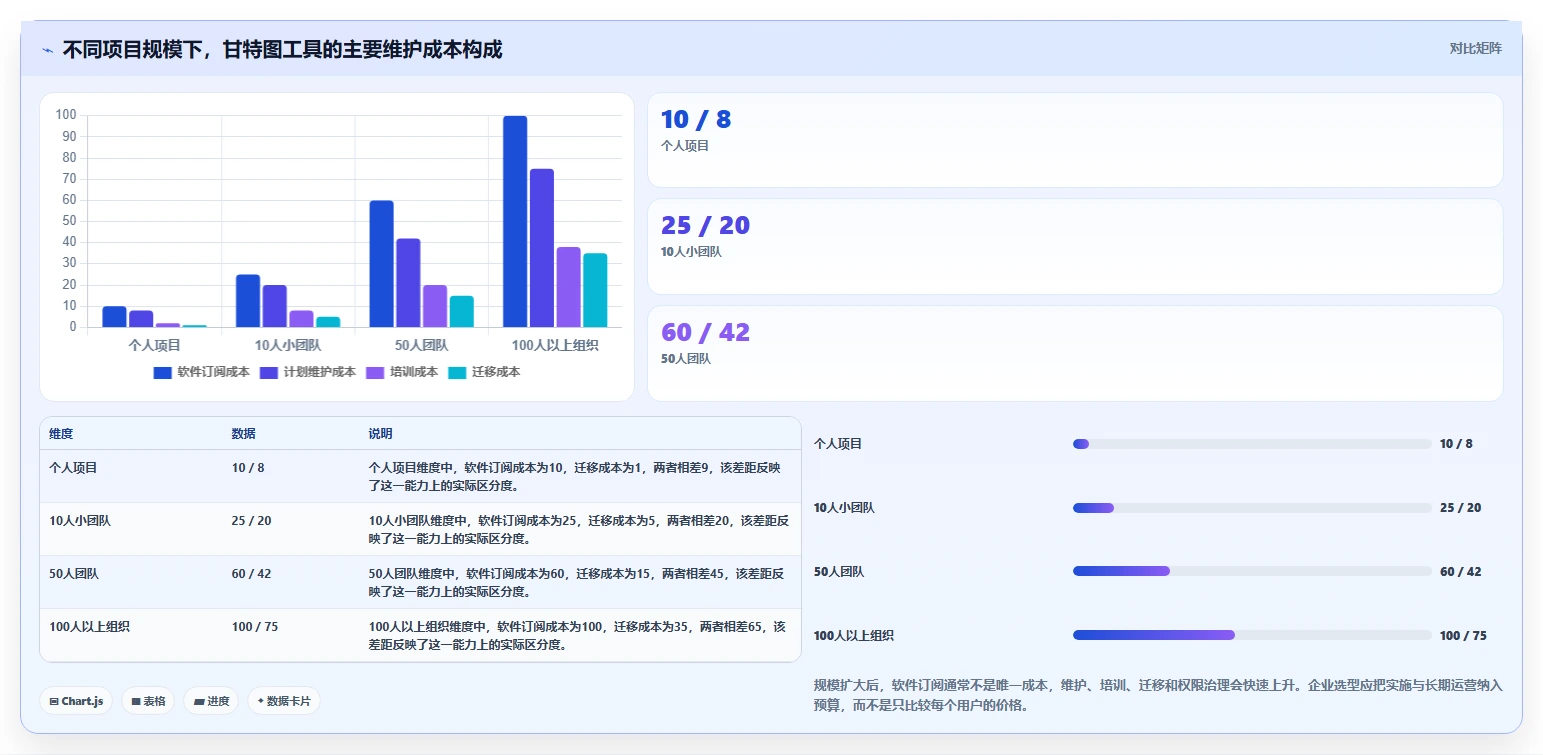
Task: Click the 个人项目 progress row label
Action: (838, 444)
